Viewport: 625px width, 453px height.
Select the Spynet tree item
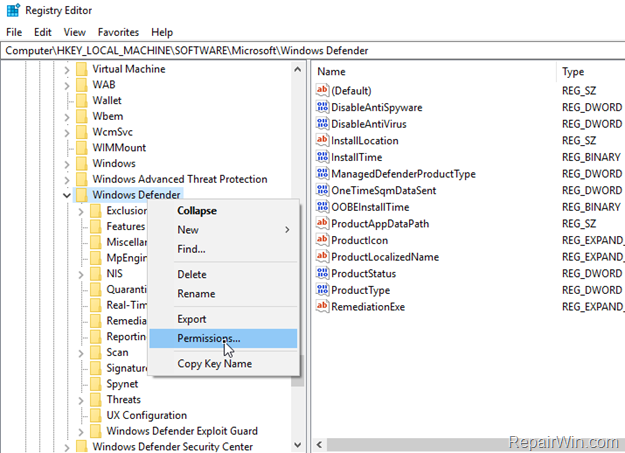122,384
